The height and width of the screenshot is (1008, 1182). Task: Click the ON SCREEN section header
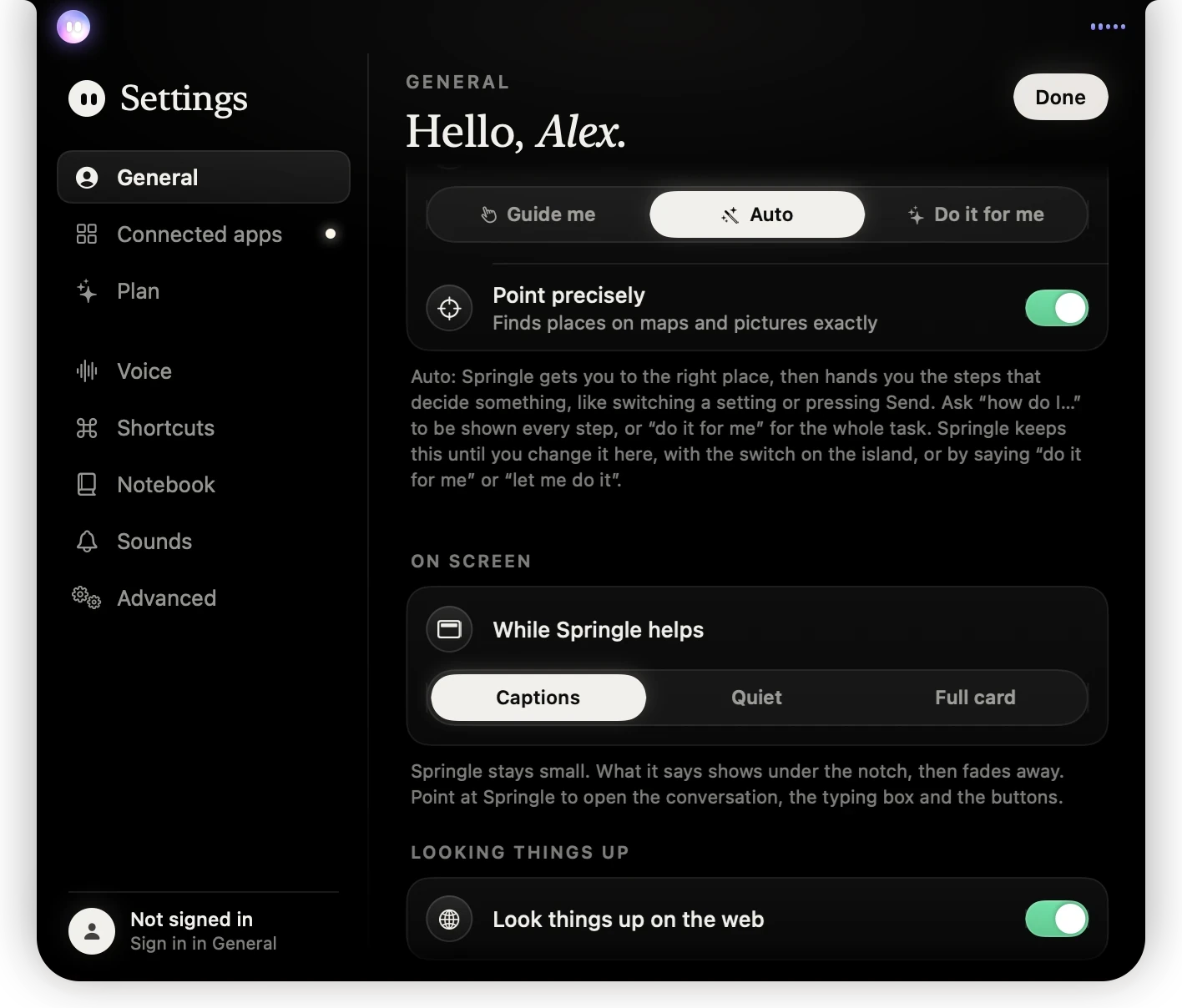tap(471, 562)
